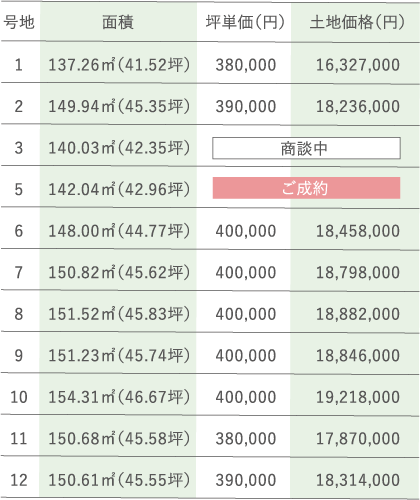
Task: Click area 150.82㎡(45.62坪) cell
Action: (119, 272)
